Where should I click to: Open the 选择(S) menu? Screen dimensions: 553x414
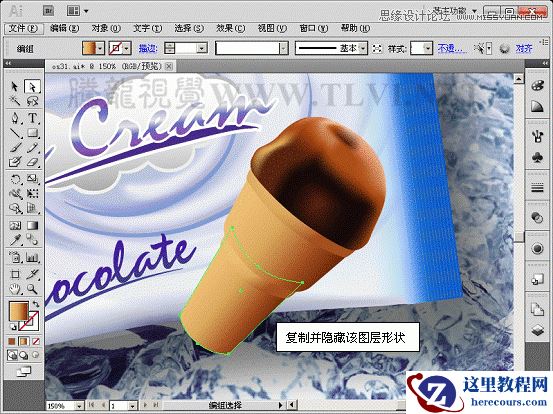189,28
